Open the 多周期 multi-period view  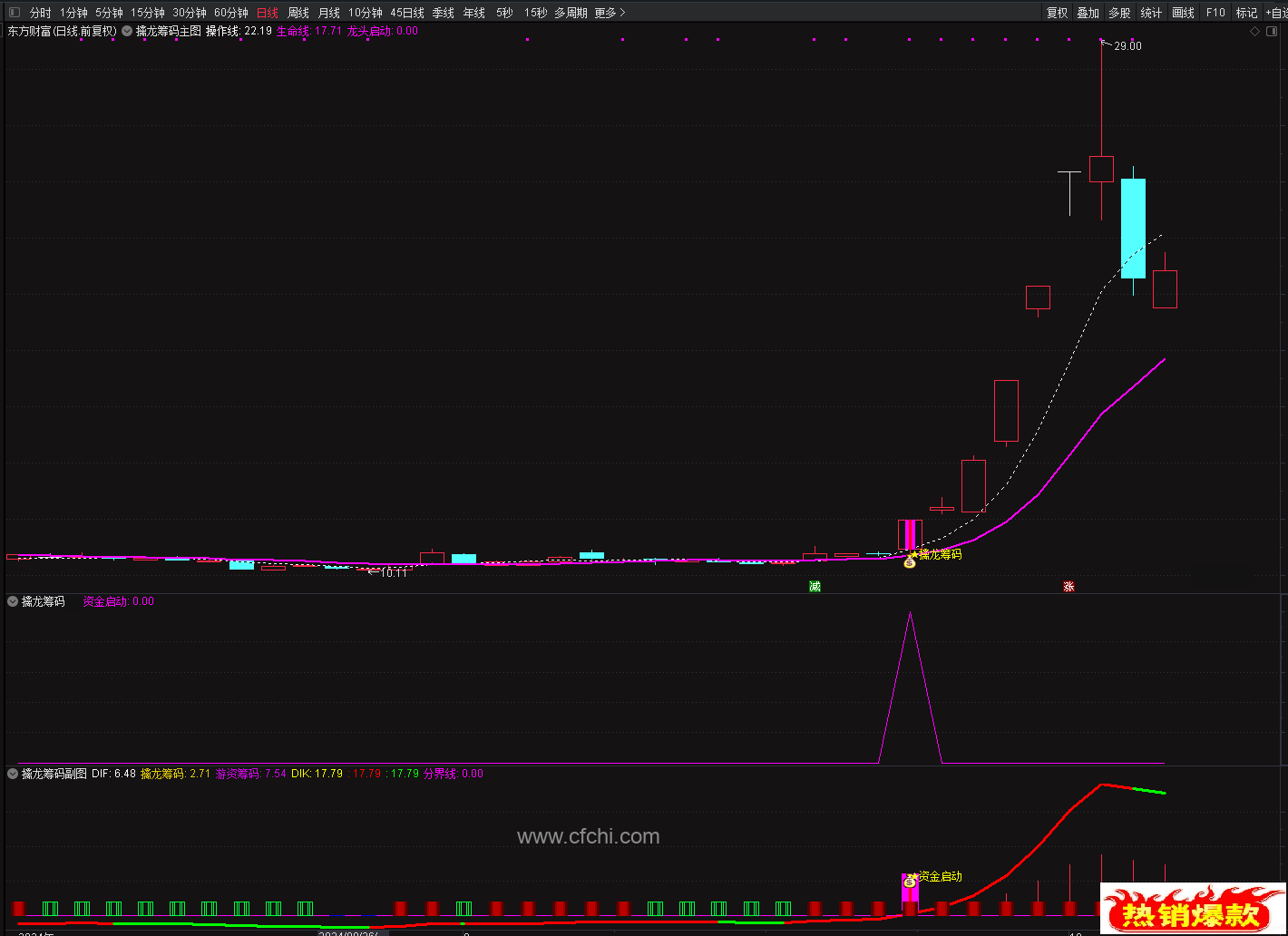point(571,13)
